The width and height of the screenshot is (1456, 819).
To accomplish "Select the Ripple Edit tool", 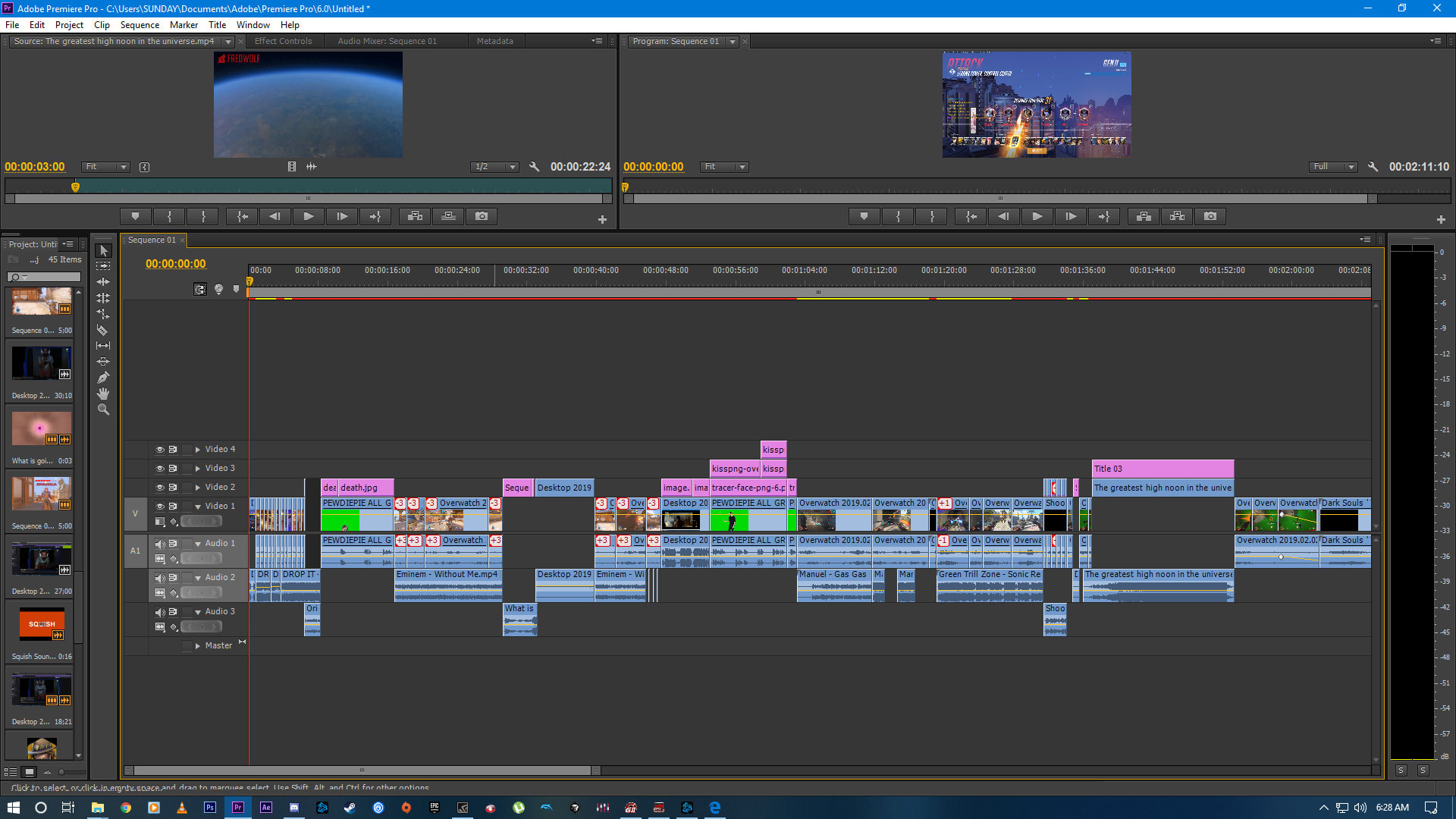I will point(103,282).
